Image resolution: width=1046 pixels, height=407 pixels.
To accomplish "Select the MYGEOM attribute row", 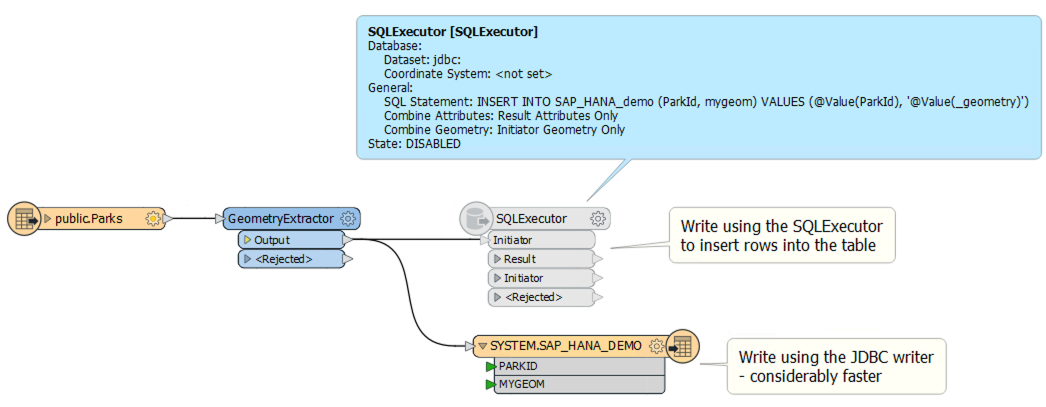I will point(579,384).
